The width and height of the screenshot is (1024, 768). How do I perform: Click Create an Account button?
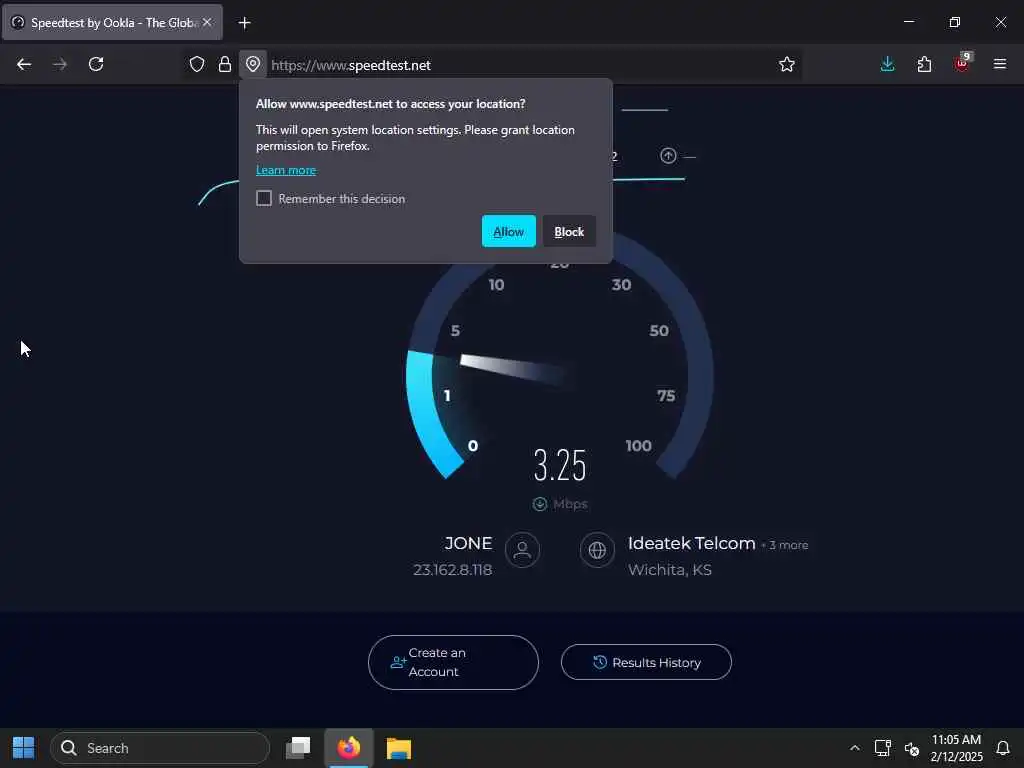click(453, 662)
